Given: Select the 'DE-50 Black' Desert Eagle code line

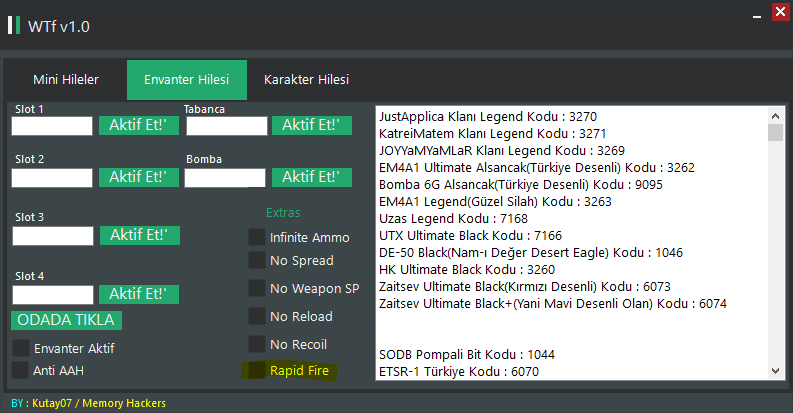Looking at the screenshot, I should pyautogui.click(x=531, y=253).
